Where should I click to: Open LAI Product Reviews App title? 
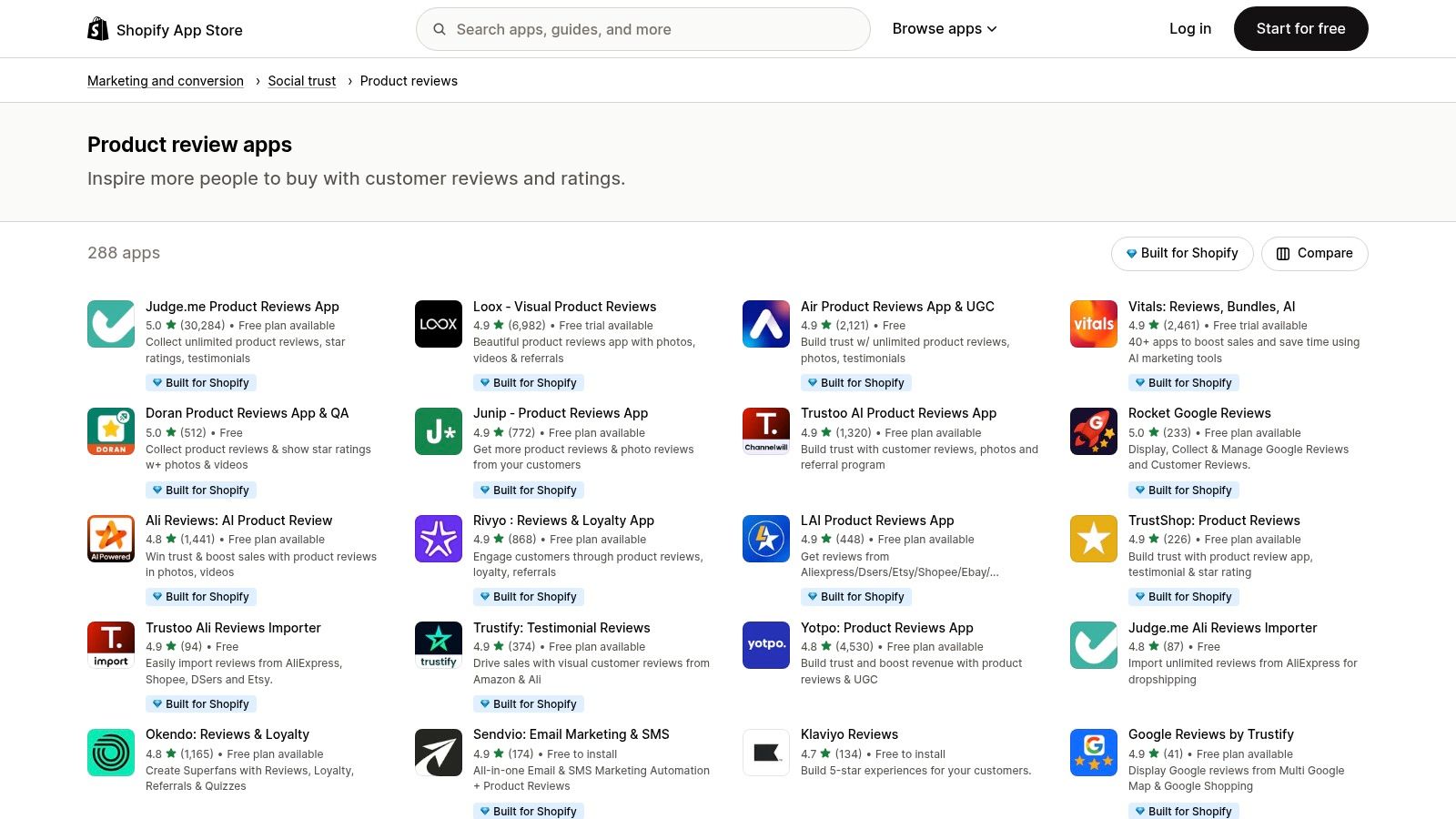pyautogui.click(x=877, y=521)
